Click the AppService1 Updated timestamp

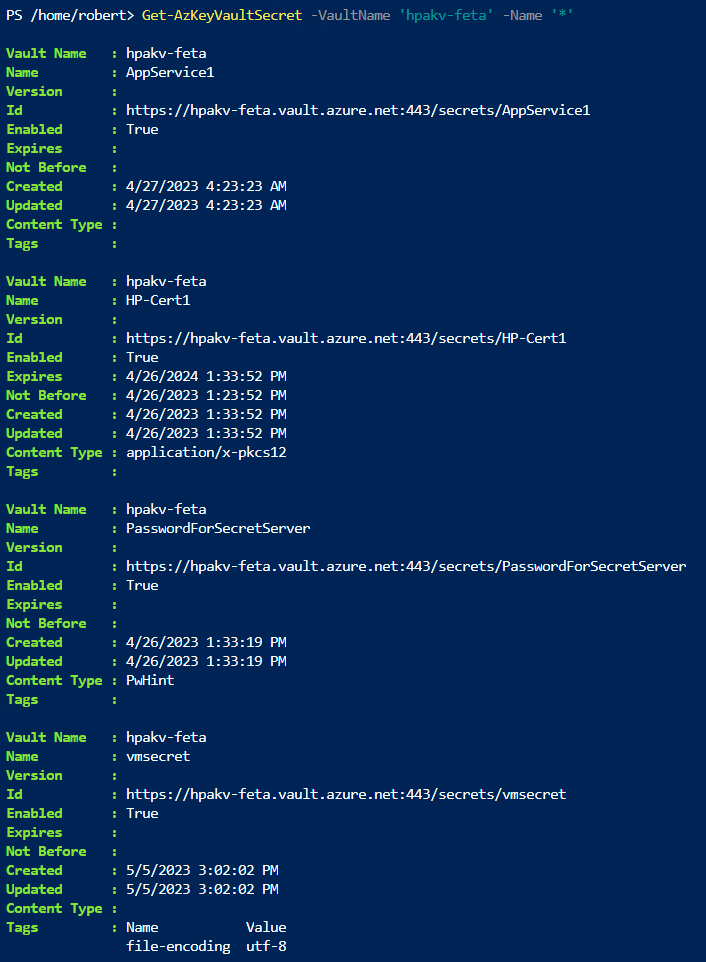click(x=206, y=205)
